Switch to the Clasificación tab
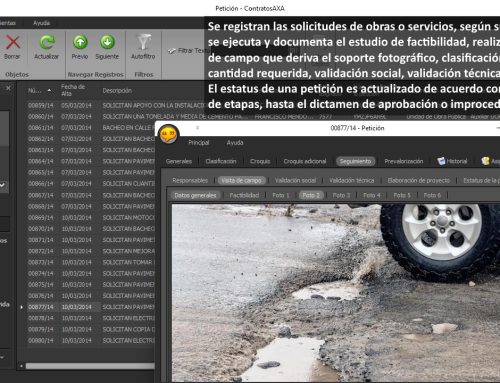The width and height of the screenshot is (500, 383). tap(221, 161)
